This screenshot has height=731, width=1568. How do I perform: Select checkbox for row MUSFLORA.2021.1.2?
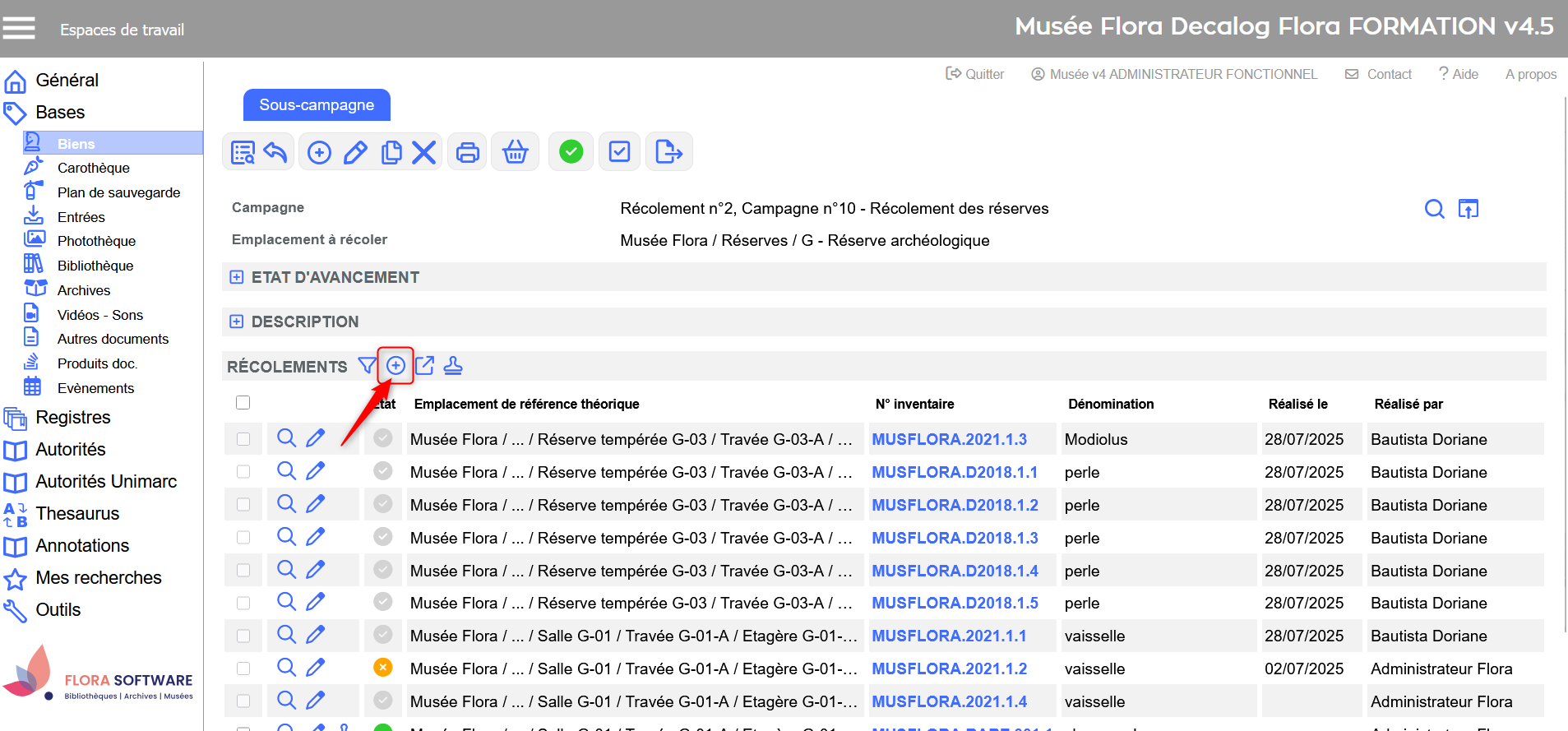(243, 669)
